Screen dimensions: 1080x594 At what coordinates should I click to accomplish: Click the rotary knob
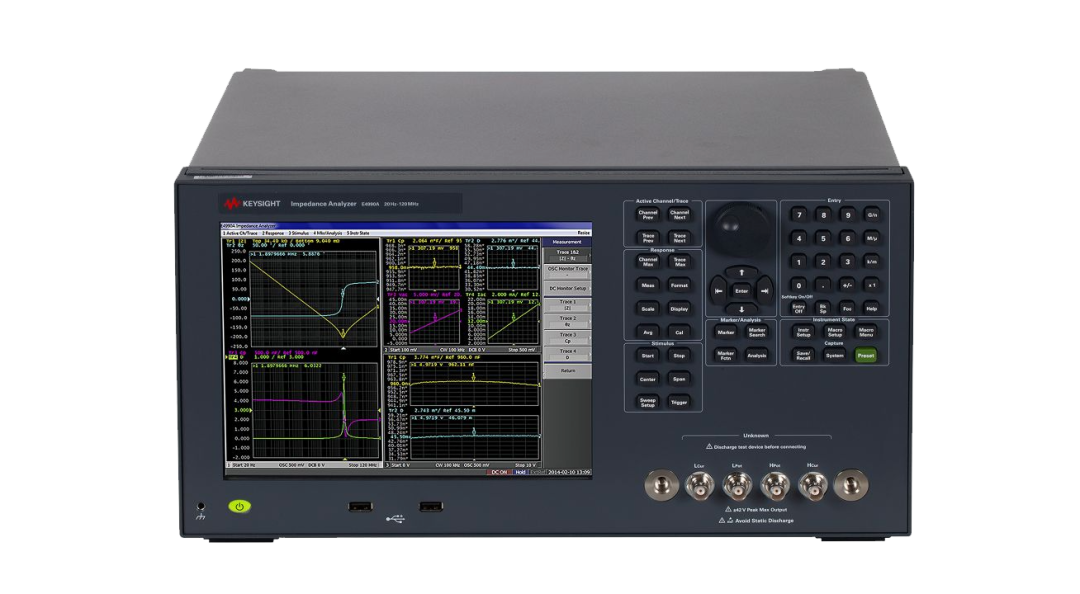[741, 227]
